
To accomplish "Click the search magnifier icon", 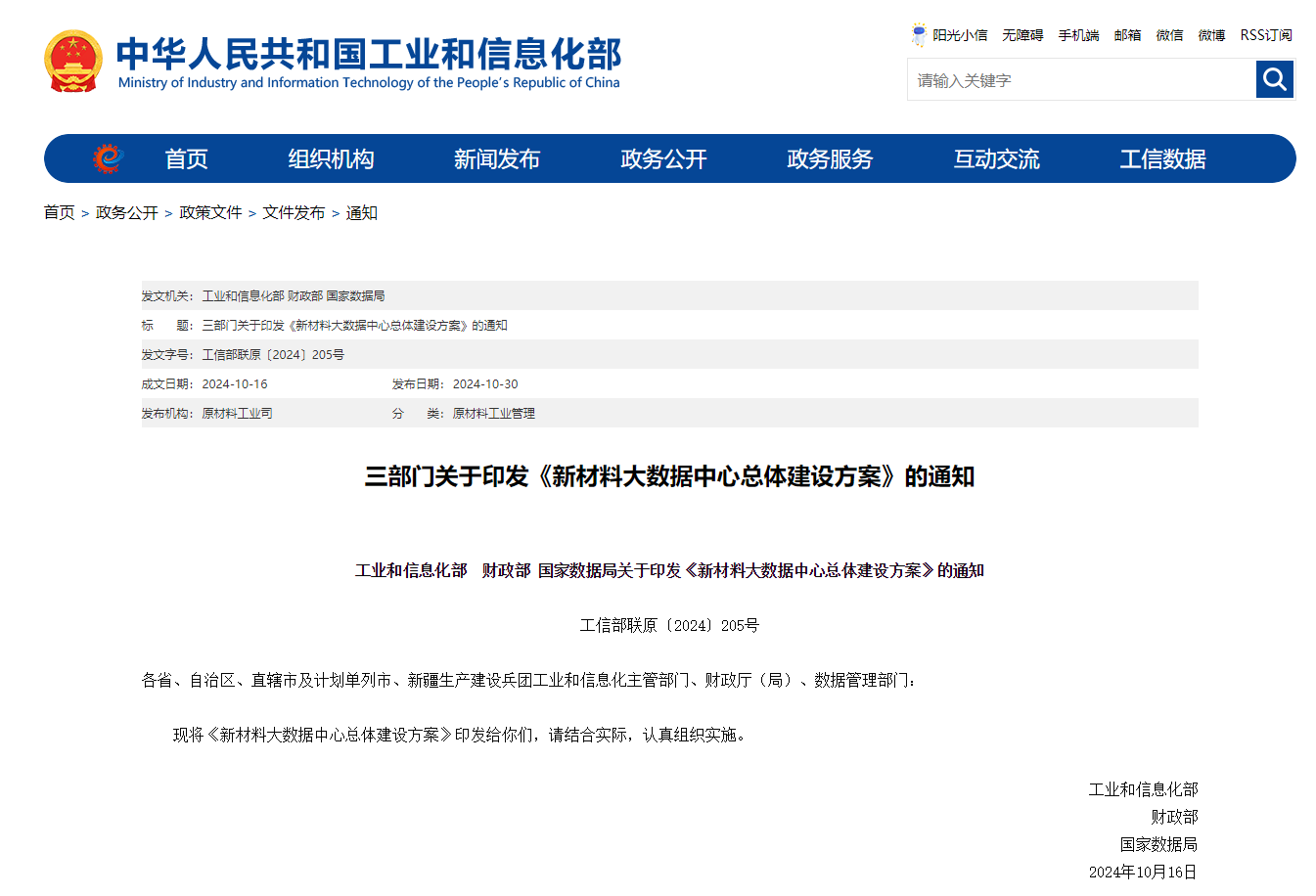I will [1274, 79].
